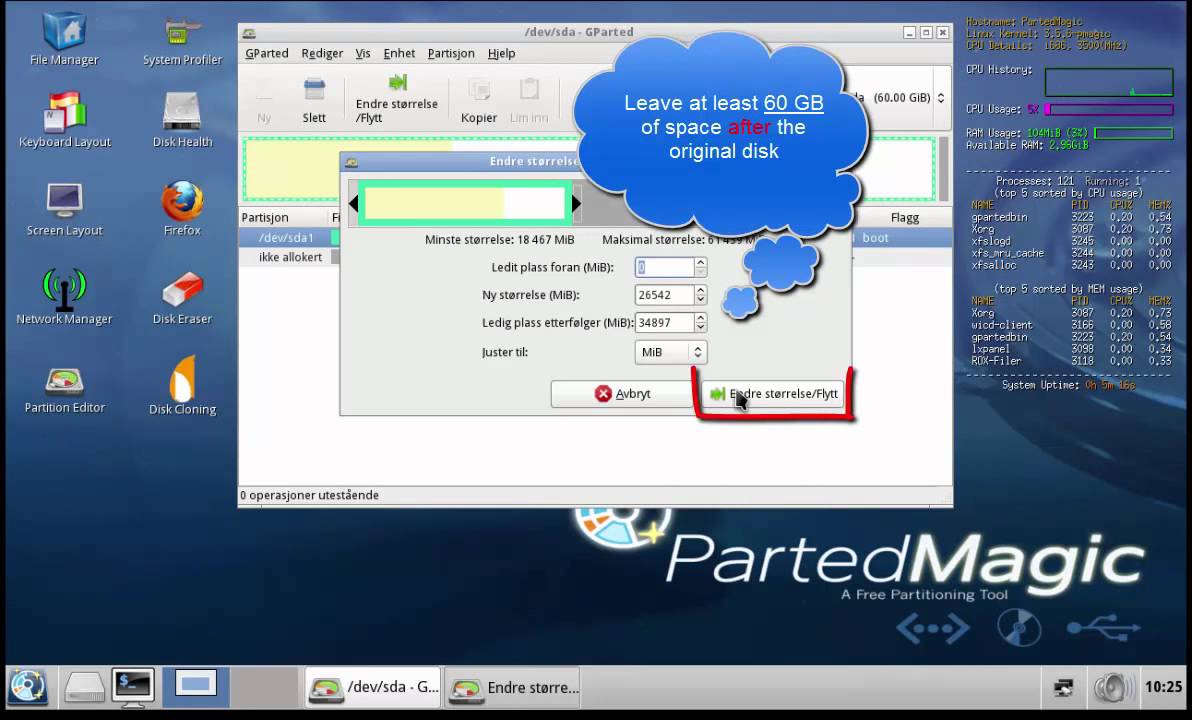Click the GParted window title bar icon
The height and width of the screenshot is (720, 1192).
click(x=249, y=33)
